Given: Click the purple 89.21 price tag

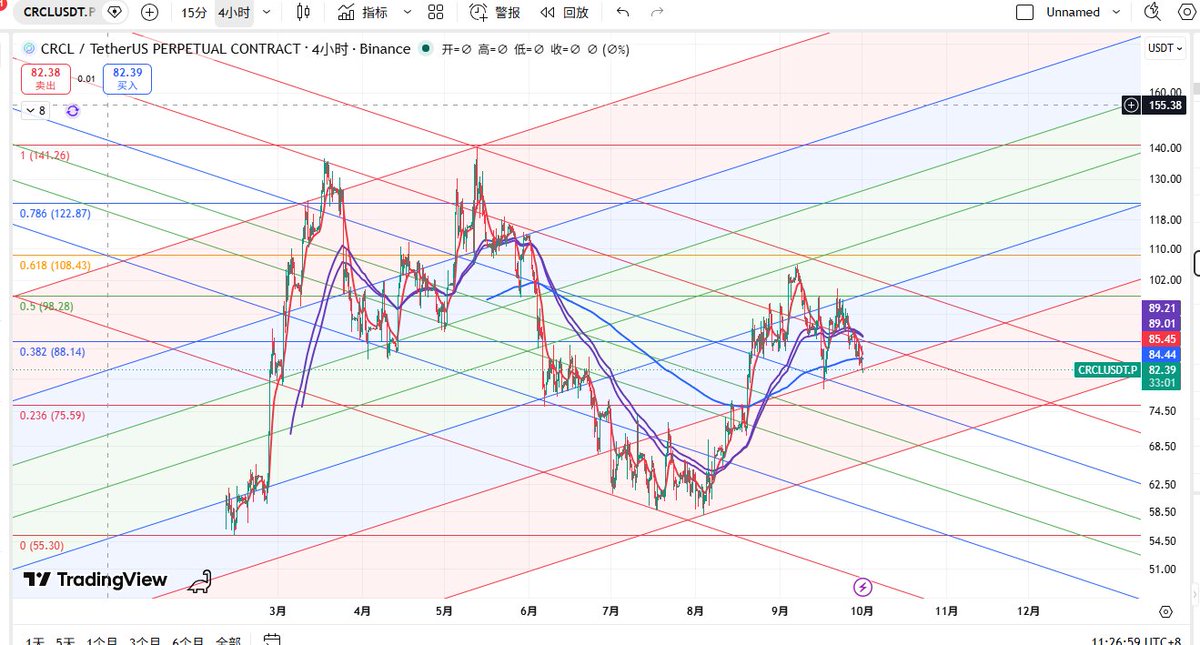Looking at the screenshot, I should 1163,309.
